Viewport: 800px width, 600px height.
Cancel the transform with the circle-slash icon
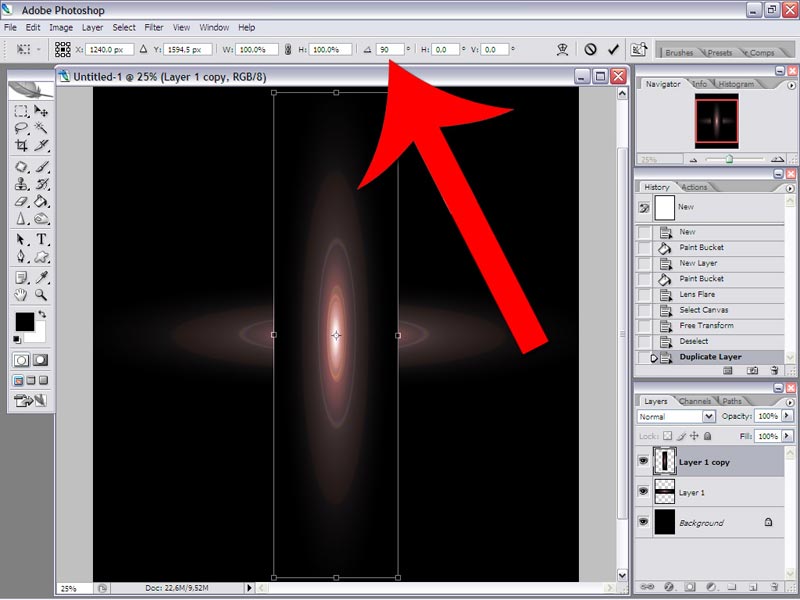tap(590, 49)
